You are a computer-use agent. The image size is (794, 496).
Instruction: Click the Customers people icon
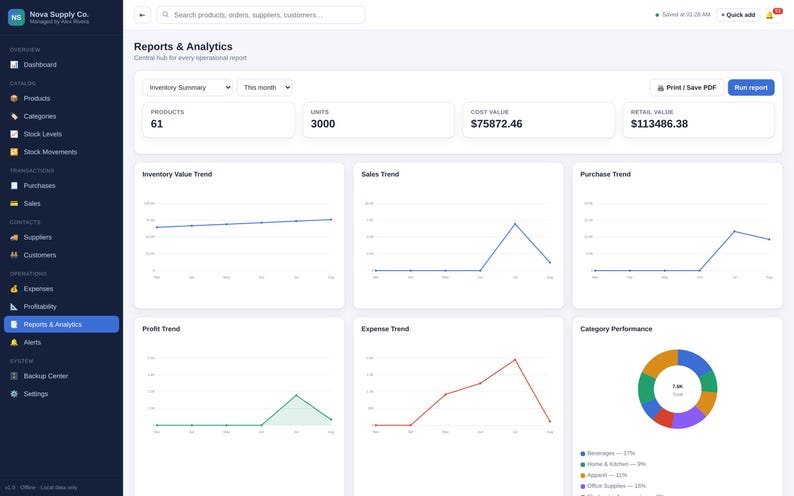(x=14, y=255)
